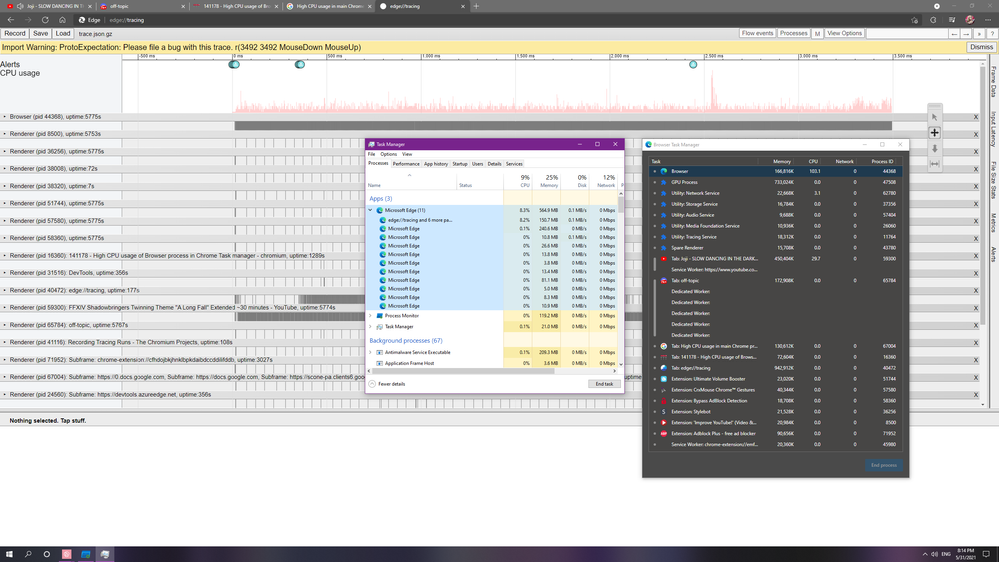Close the Renderer (pid 8500) track

pyautogui.click(x=975, y=134)
